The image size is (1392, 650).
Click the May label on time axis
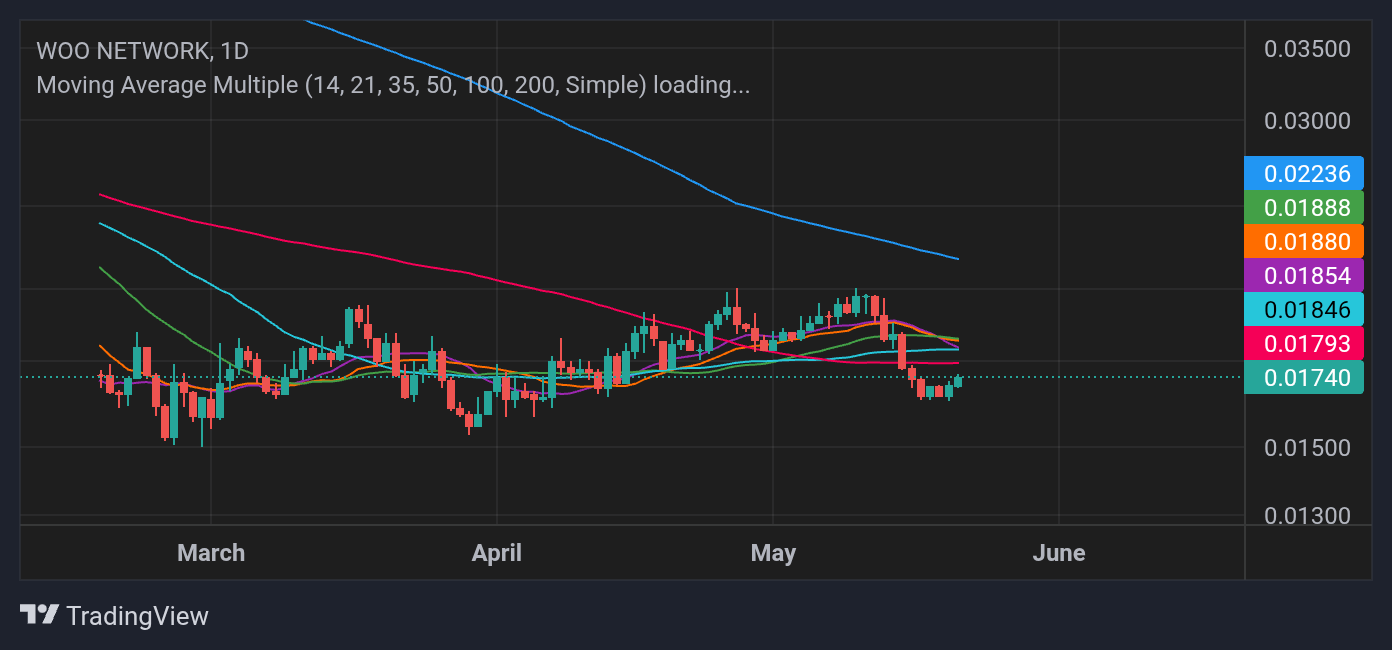773,553
